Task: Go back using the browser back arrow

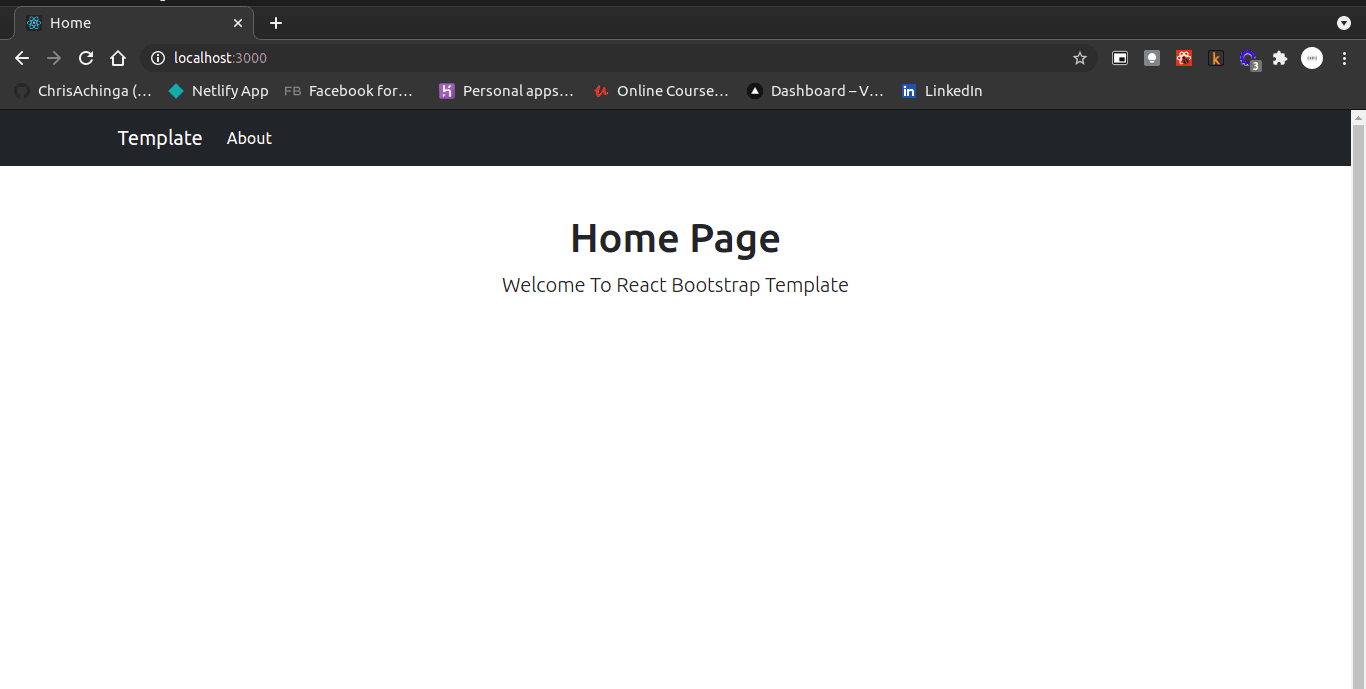Action: [22, 58]
